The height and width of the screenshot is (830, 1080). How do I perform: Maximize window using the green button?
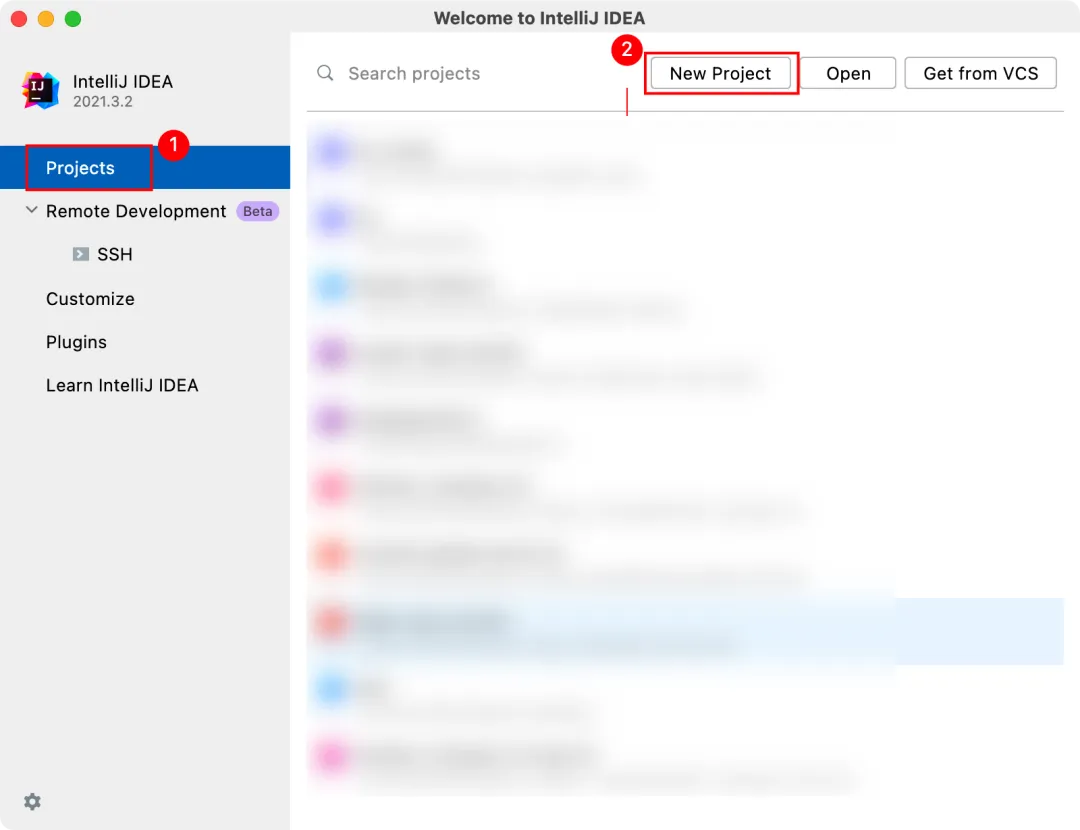(x=73, y=19)
